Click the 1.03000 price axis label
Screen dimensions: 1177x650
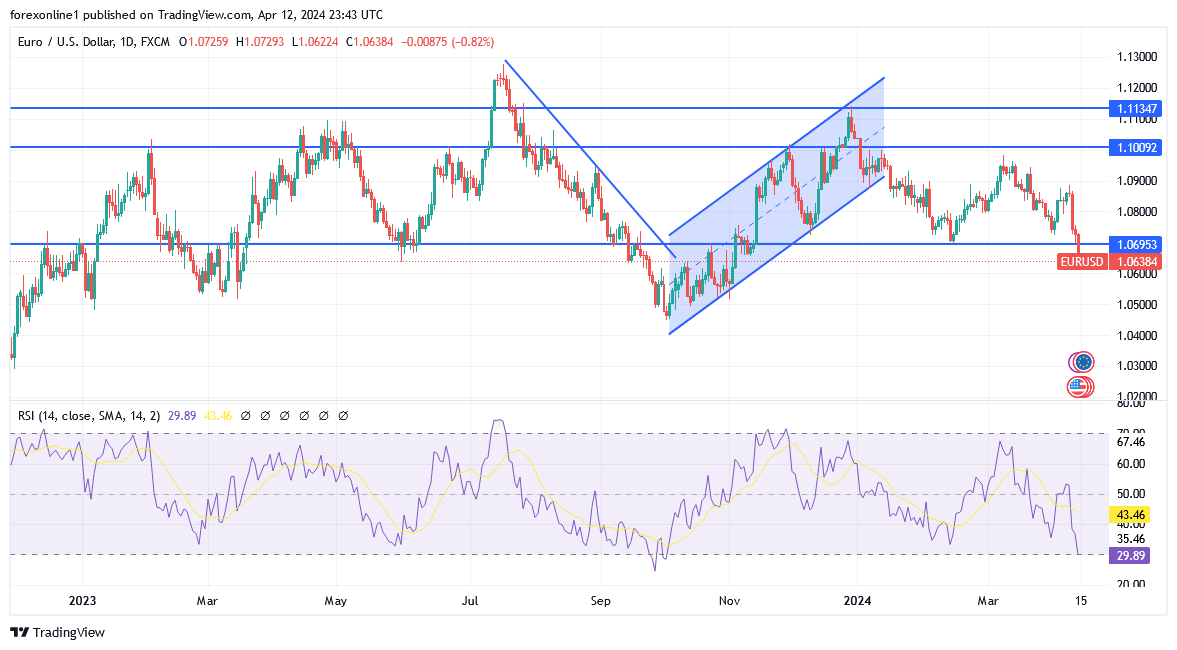[x=1136, y=366]
